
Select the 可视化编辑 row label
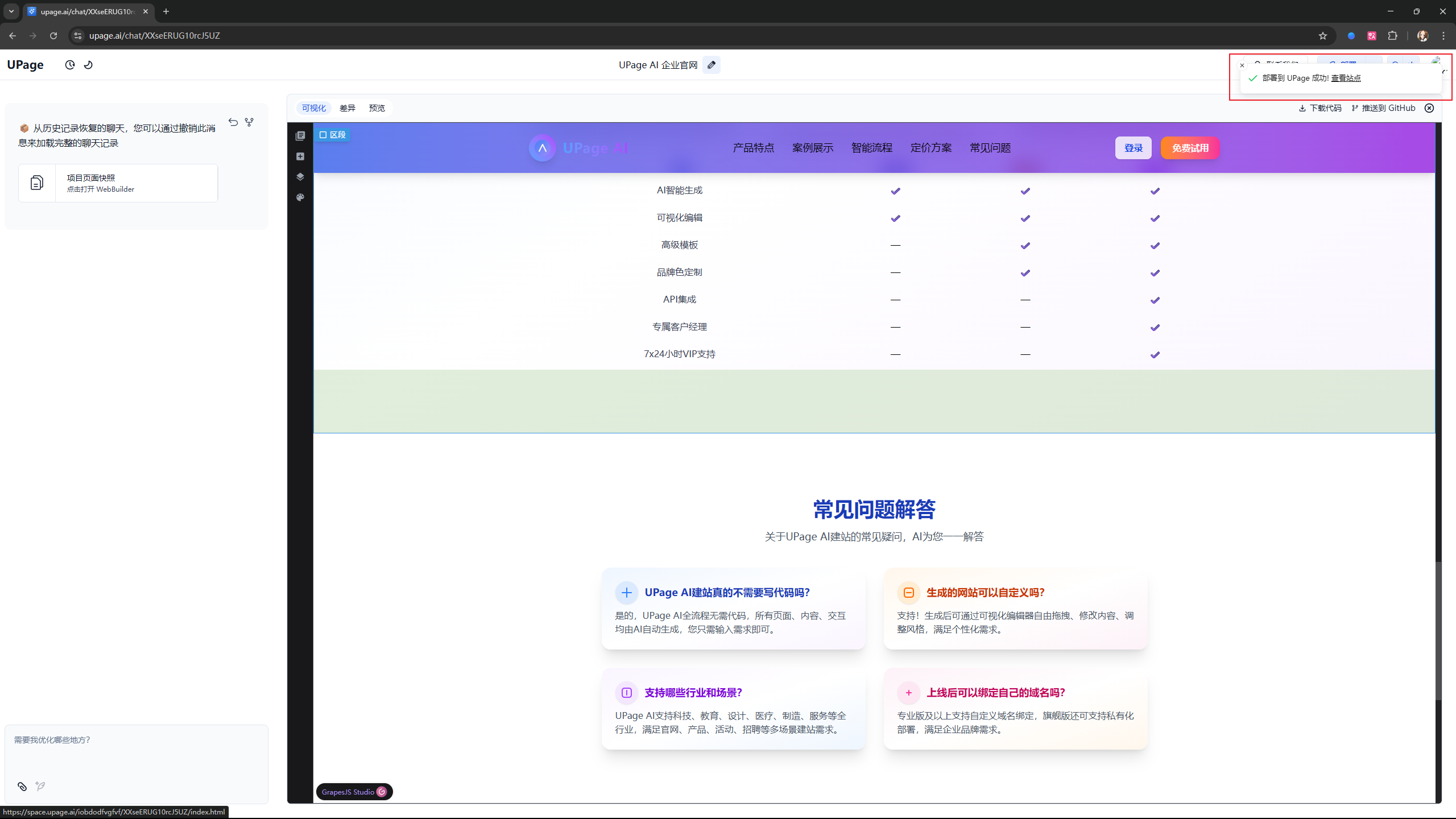[x=680, y=218]
